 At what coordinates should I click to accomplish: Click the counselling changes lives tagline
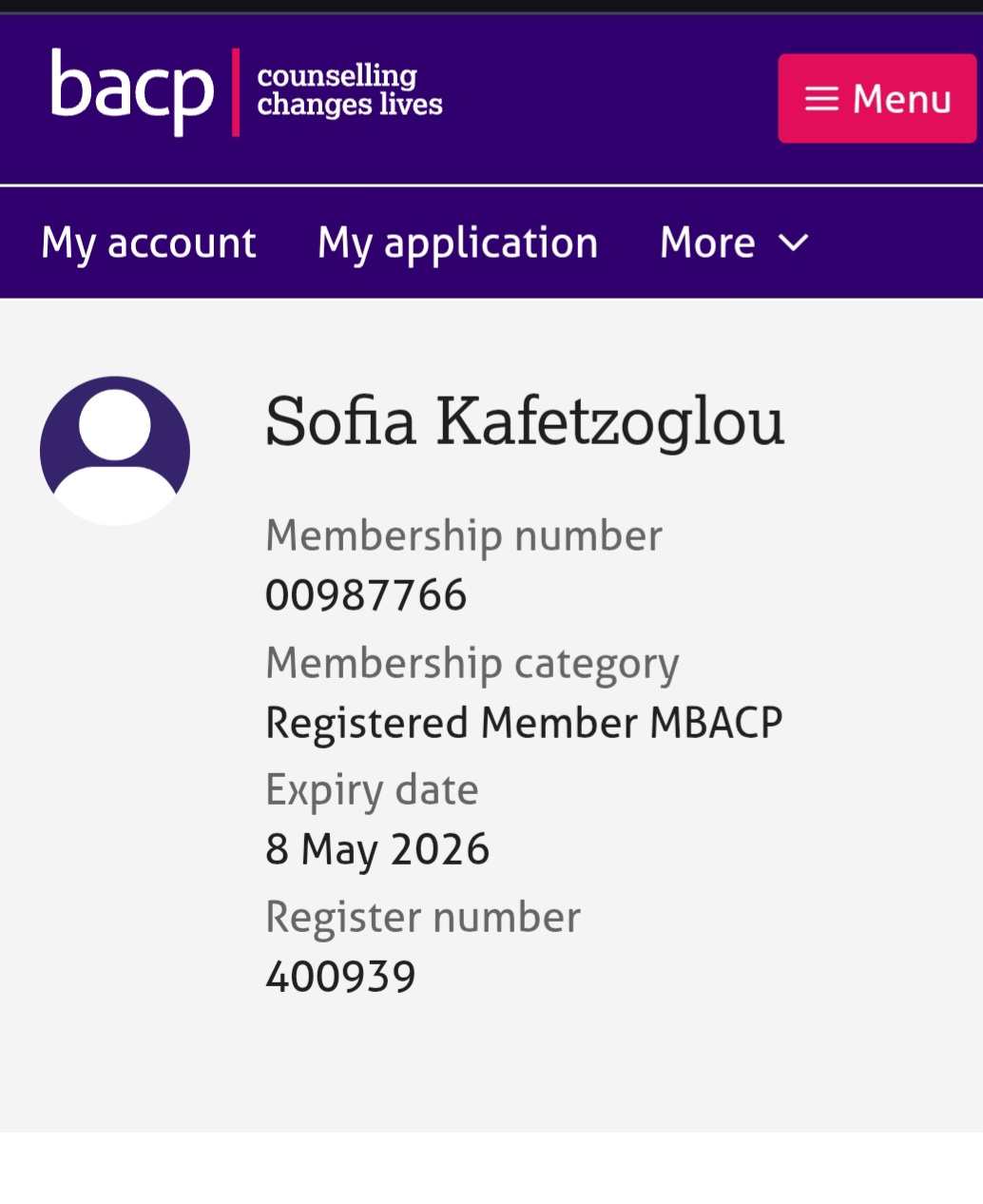(349, 90)
